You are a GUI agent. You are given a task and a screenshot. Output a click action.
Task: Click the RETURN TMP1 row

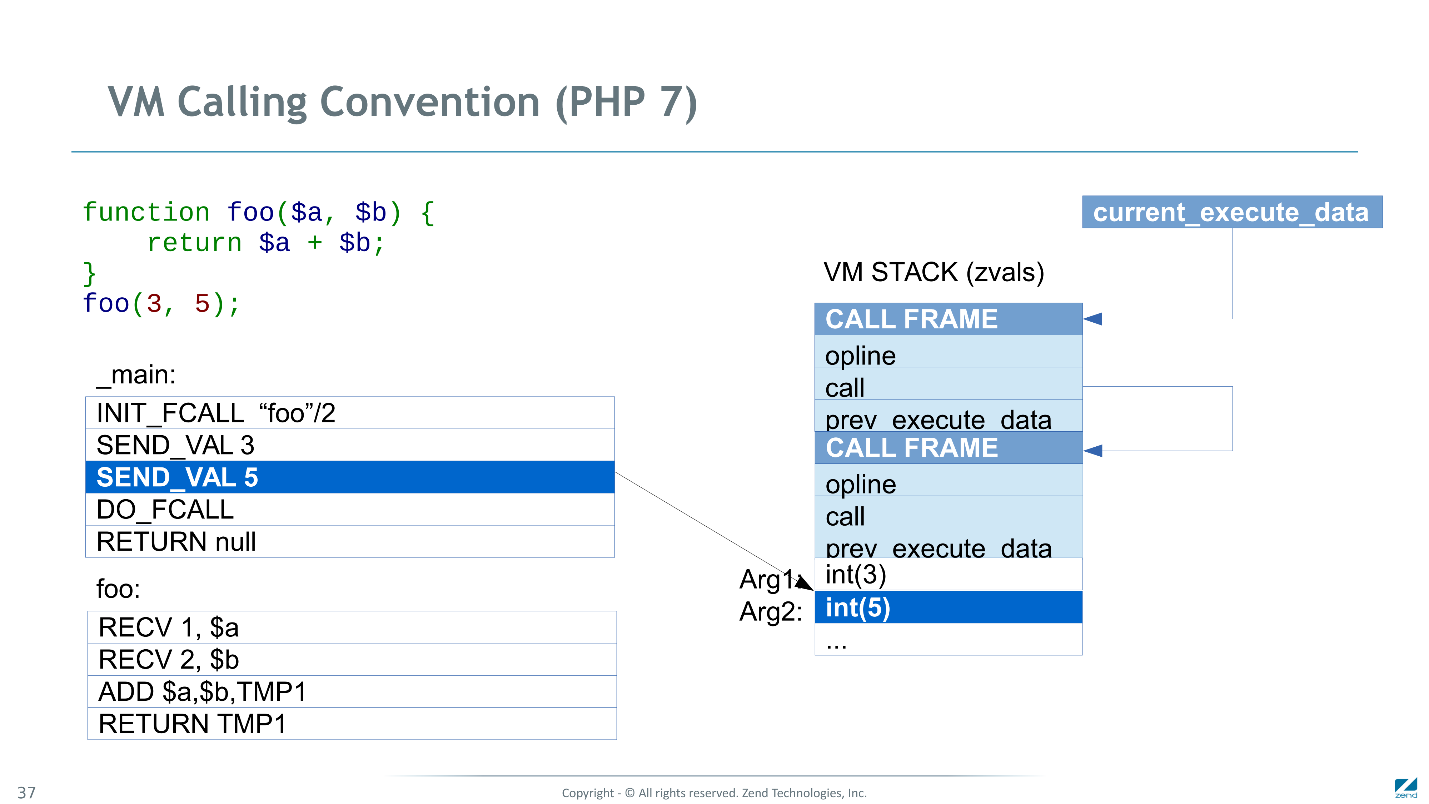click(x=352, y=724)
